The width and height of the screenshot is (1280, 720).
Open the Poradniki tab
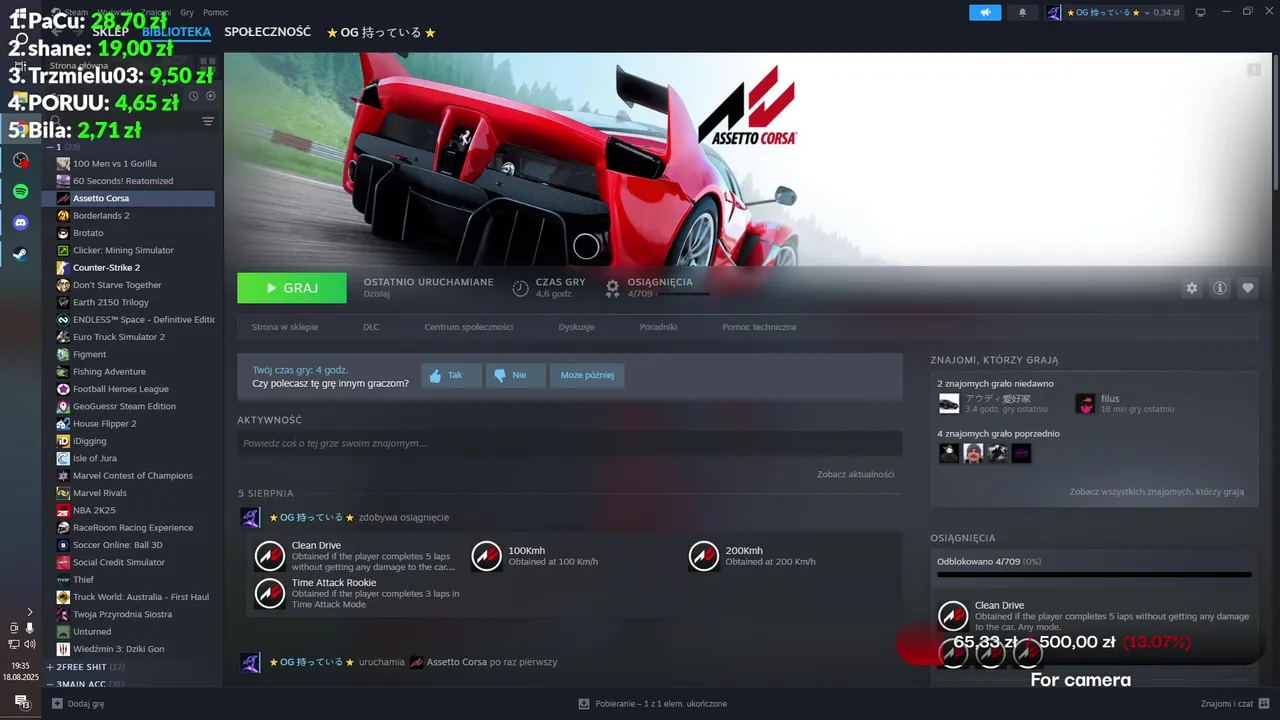click(658, 327)
